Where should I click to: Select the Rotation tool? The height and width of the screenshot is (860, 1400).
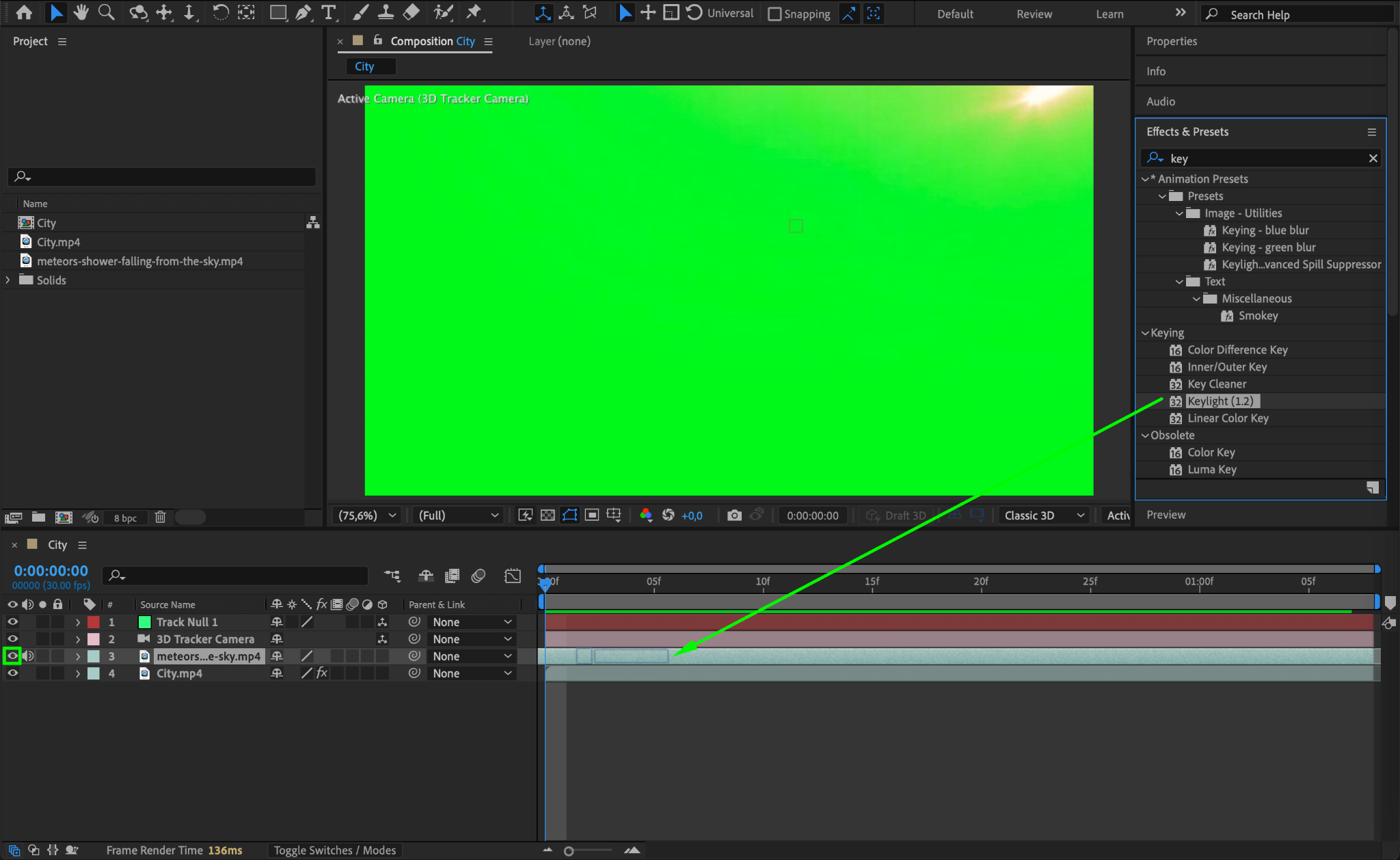pyautogui.click(x=220, y=13)
